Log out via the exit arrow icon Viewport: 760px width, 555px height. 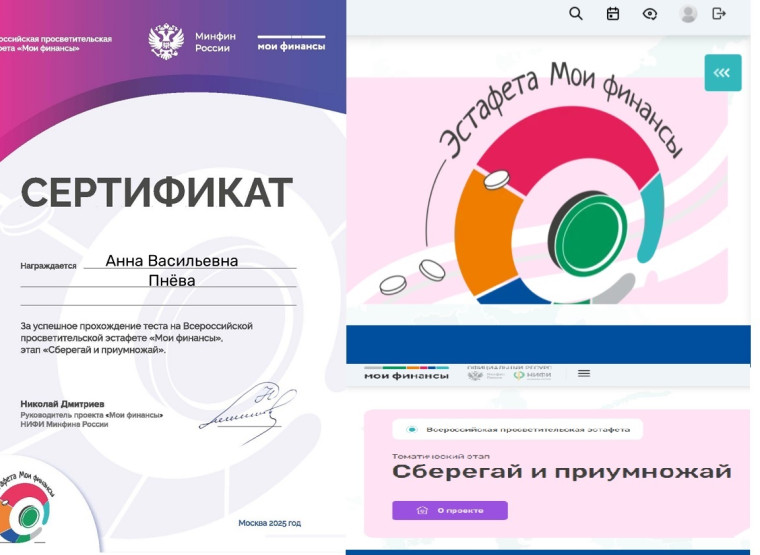click(719, 14)
